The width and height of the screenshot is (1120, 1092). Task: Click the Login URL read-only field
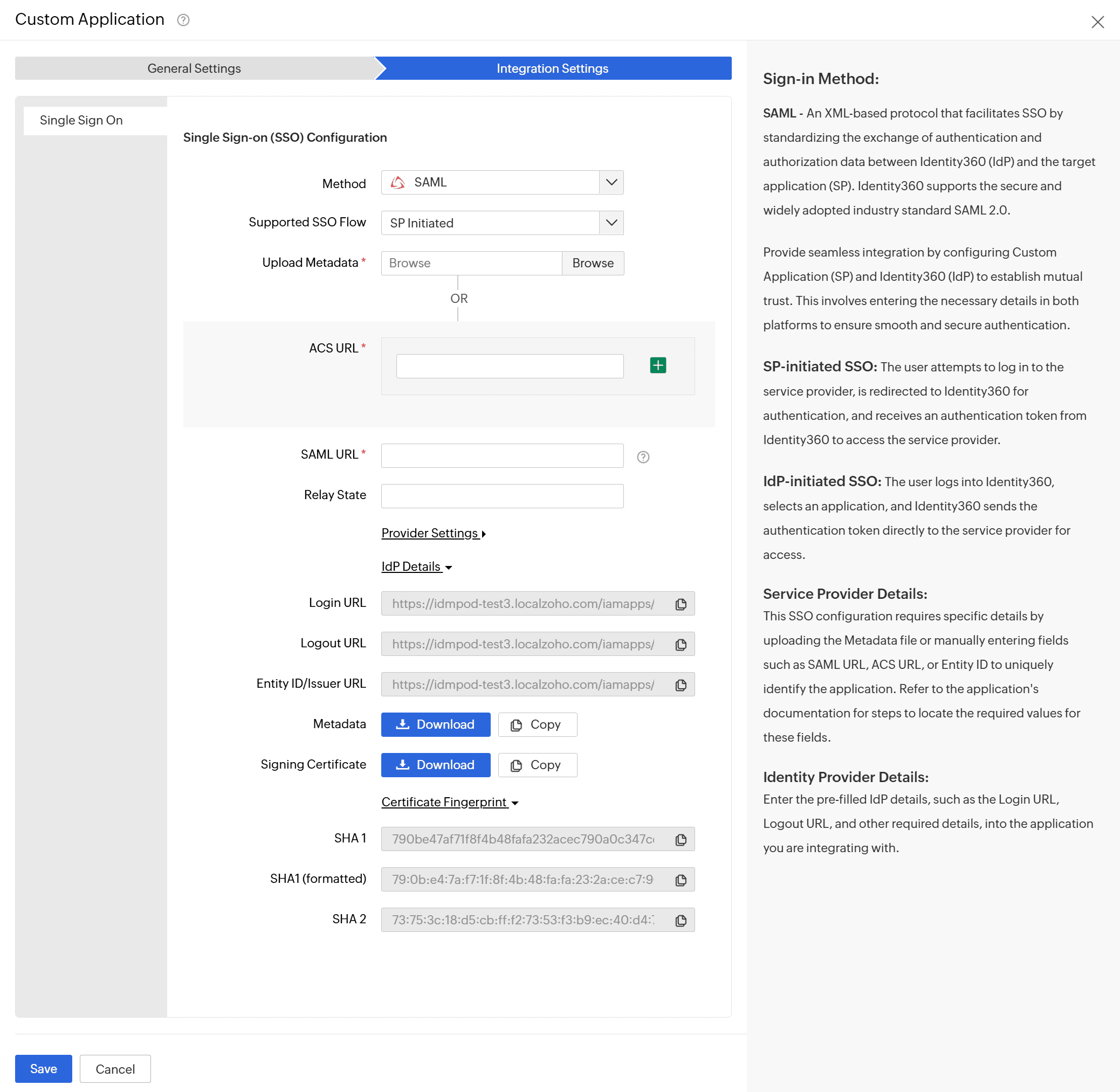(538, 603)
